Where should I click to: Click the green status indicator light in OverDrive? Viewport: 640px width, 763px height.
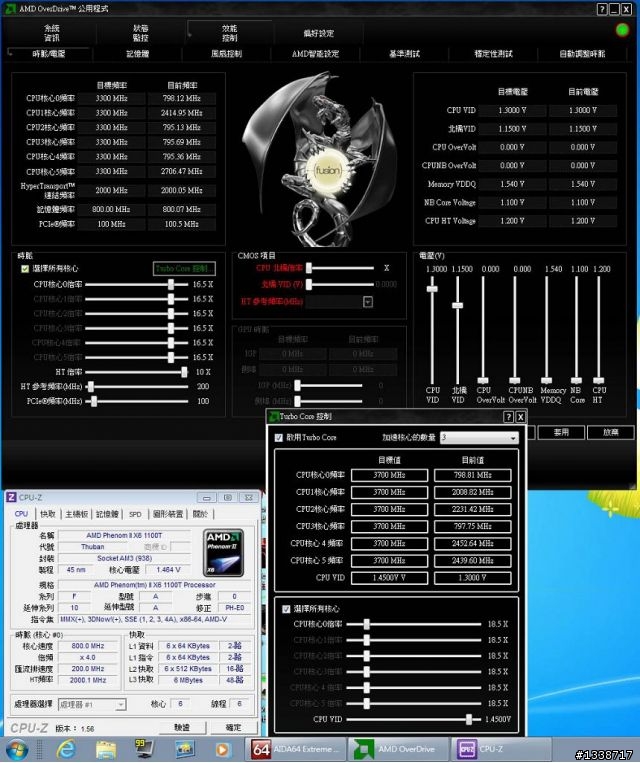[622, 30]
